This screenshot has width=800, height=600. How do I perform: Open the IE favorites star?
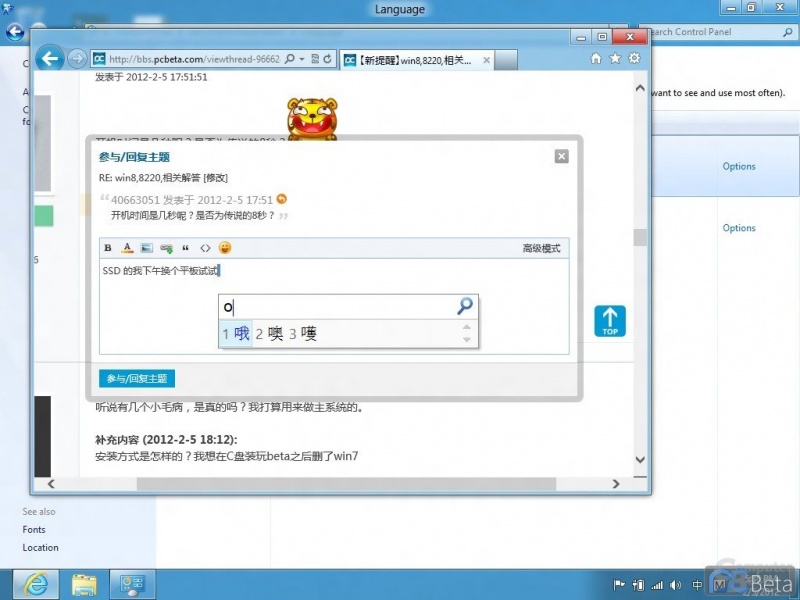(615, 58)
